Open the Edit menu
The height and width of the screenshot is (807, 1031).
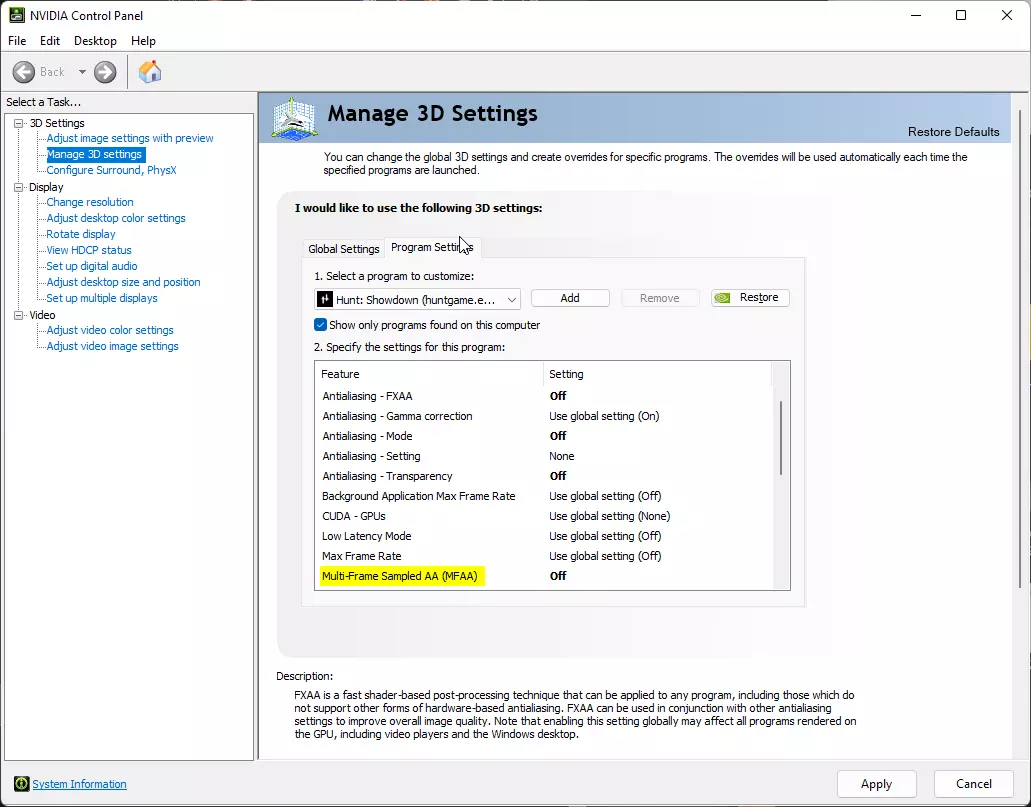[50, 41]
